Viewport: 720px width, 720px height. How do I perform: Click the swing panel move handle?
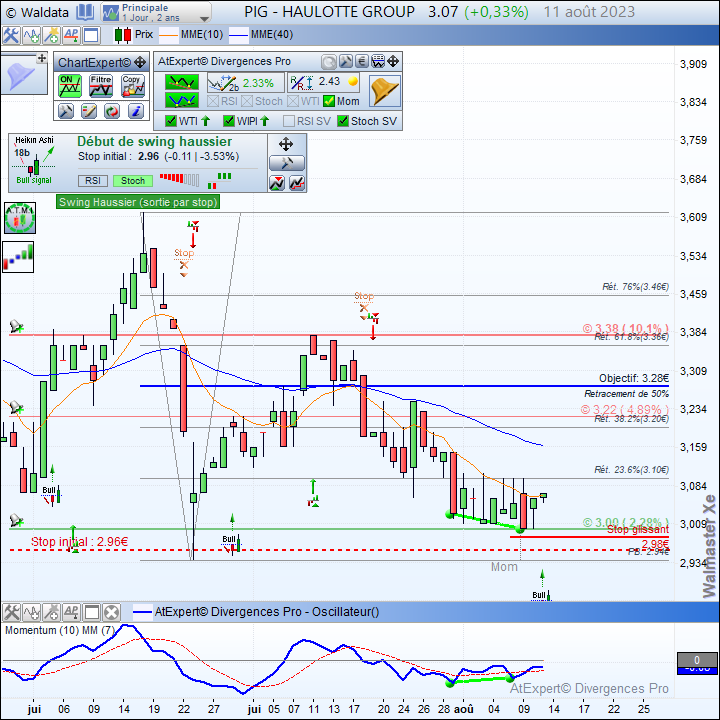pos(286,144)
